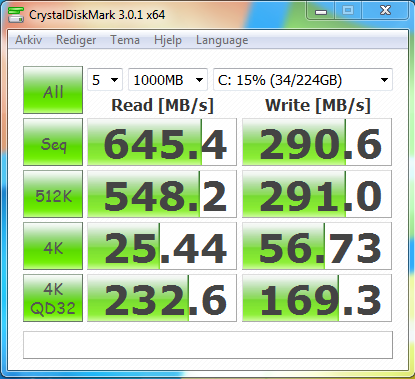415x379 pixels.
Task: Click the empty comment field at bottom
Action: point(208,345)
